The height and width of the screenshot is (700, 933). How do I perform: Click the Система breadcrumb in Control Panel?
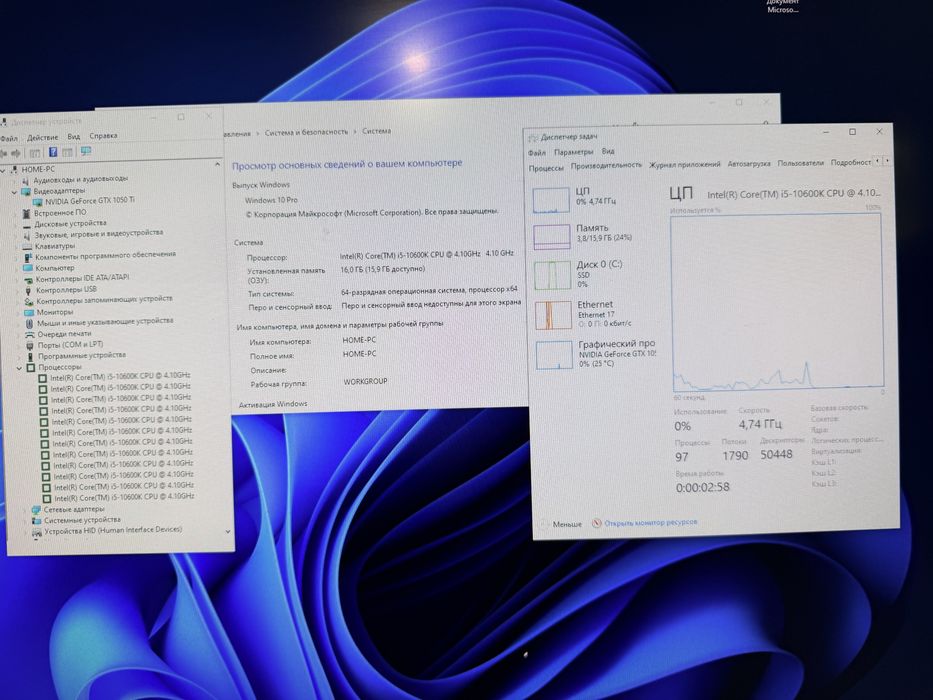point(376,131)
